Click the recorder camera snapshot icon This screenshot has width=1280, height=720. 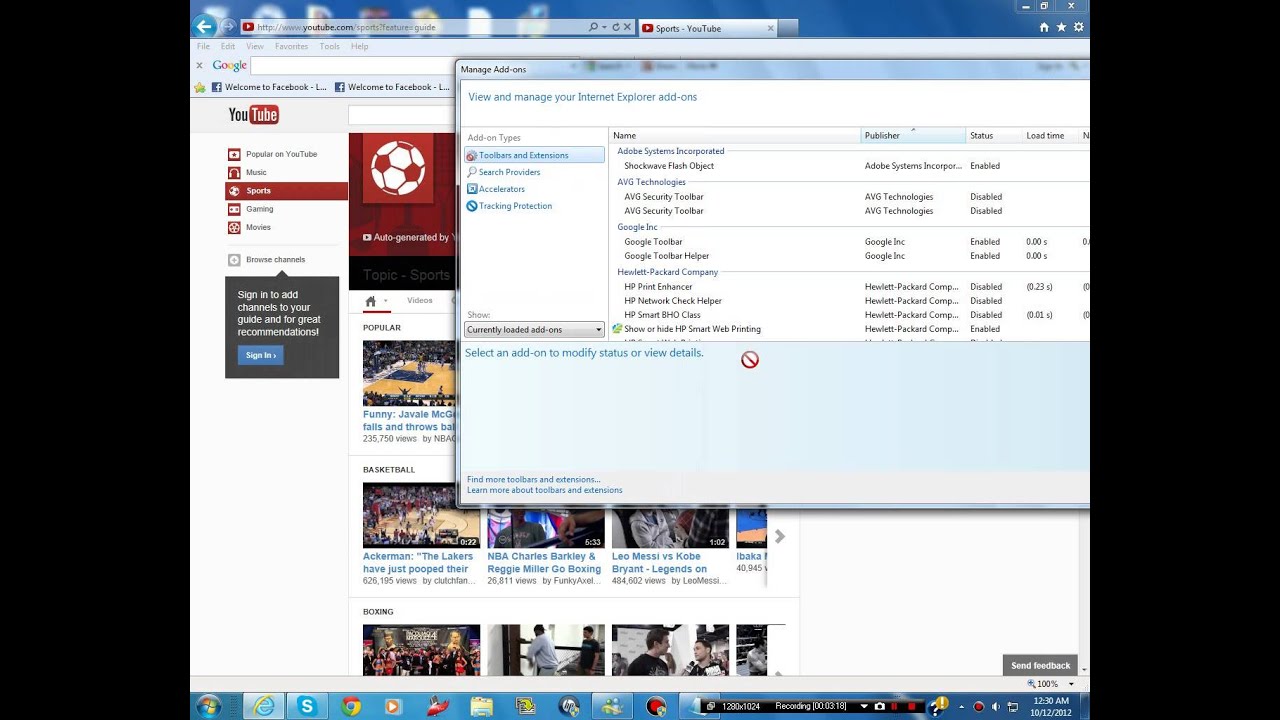(x=881, y=706)
